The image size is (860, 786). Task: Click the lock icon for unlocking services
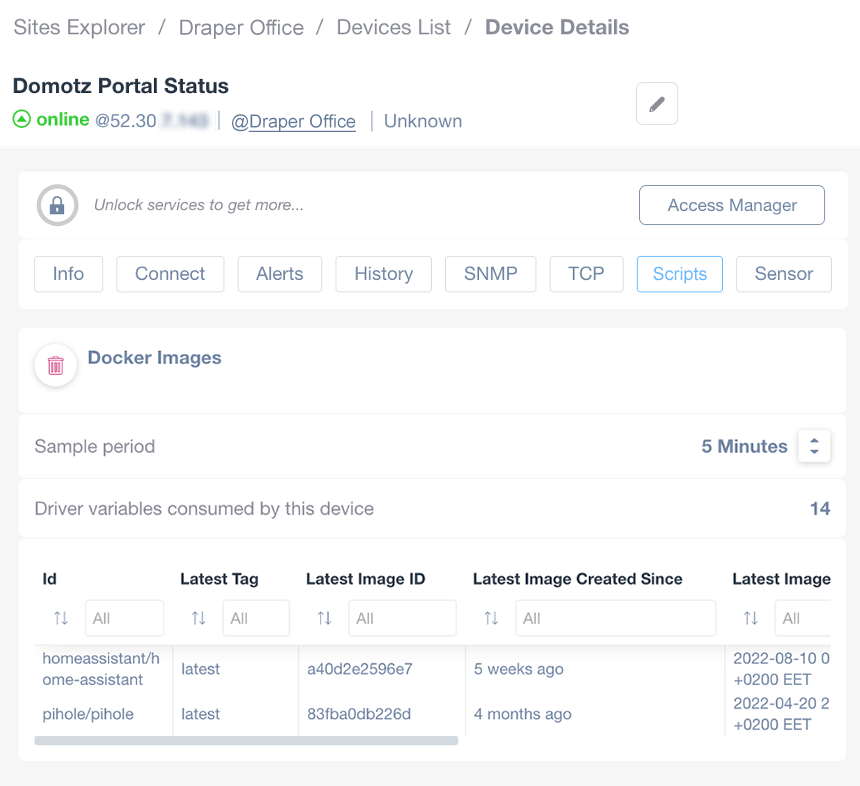(57, 205)
